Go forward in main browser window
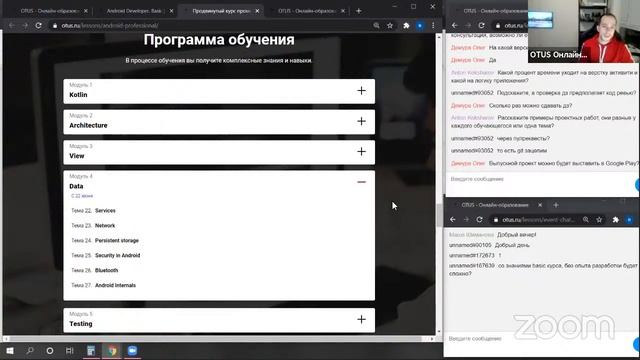 point(25,25)
